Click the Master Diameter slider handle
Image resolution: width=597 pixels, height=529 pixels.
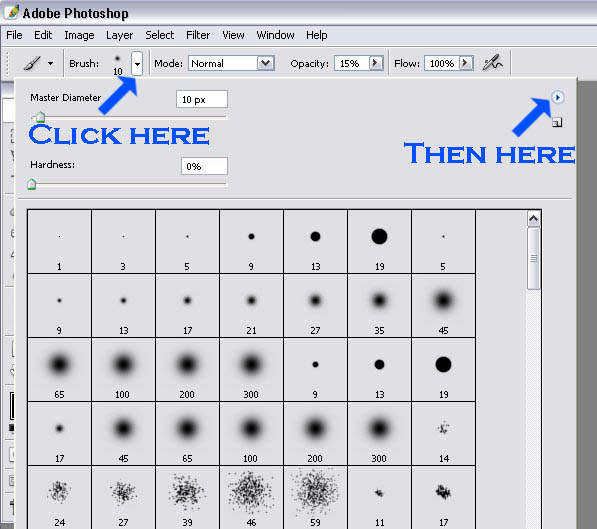(40, 117)
